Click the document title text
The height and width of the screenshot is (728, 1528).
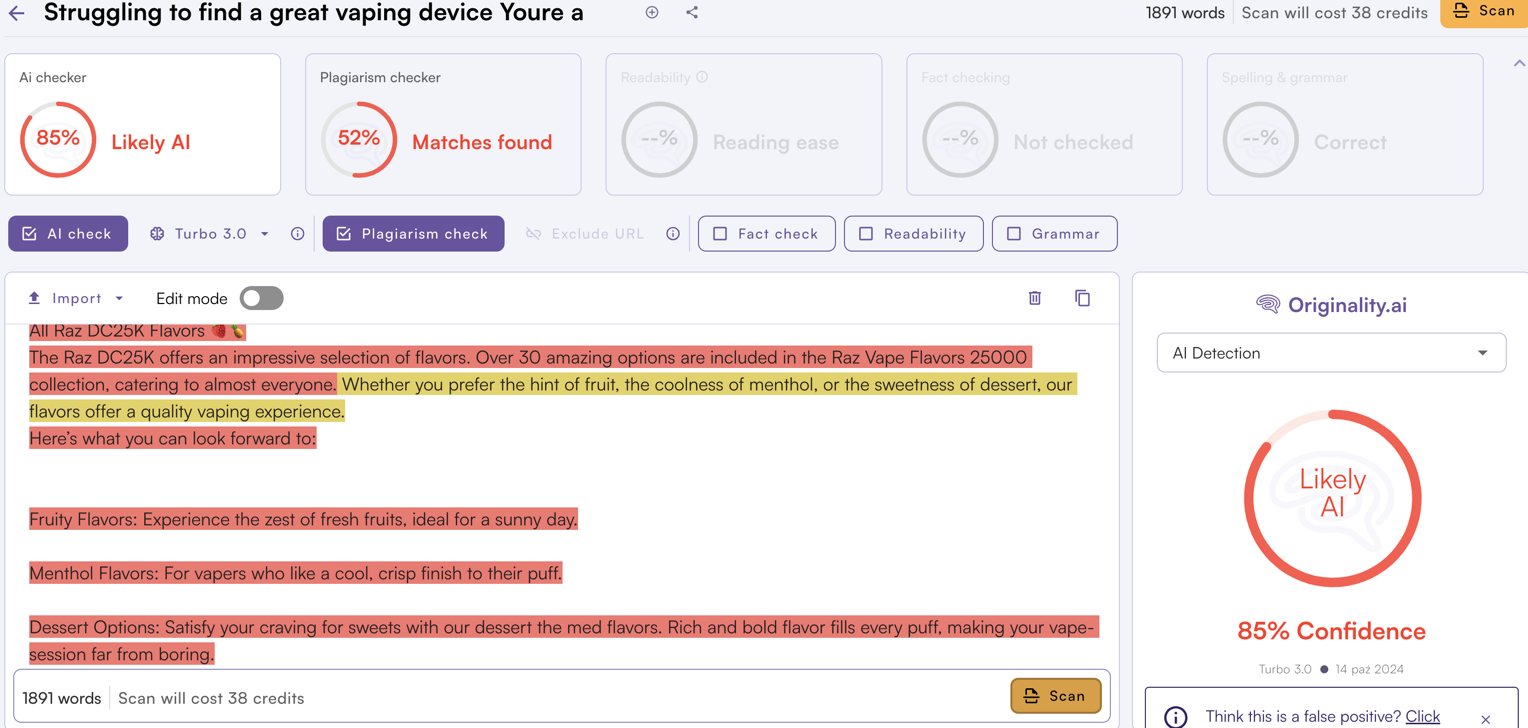(313, 13)
